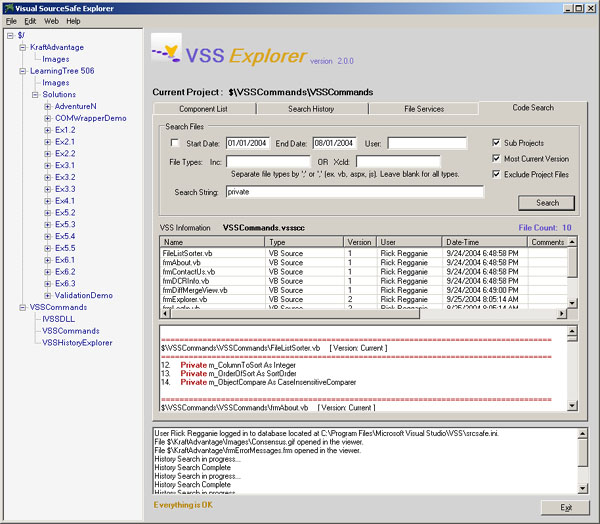Image resolution: width=600 pixels, height=524 pixels.
Task: Open the File menu
Action: point(11,21)
